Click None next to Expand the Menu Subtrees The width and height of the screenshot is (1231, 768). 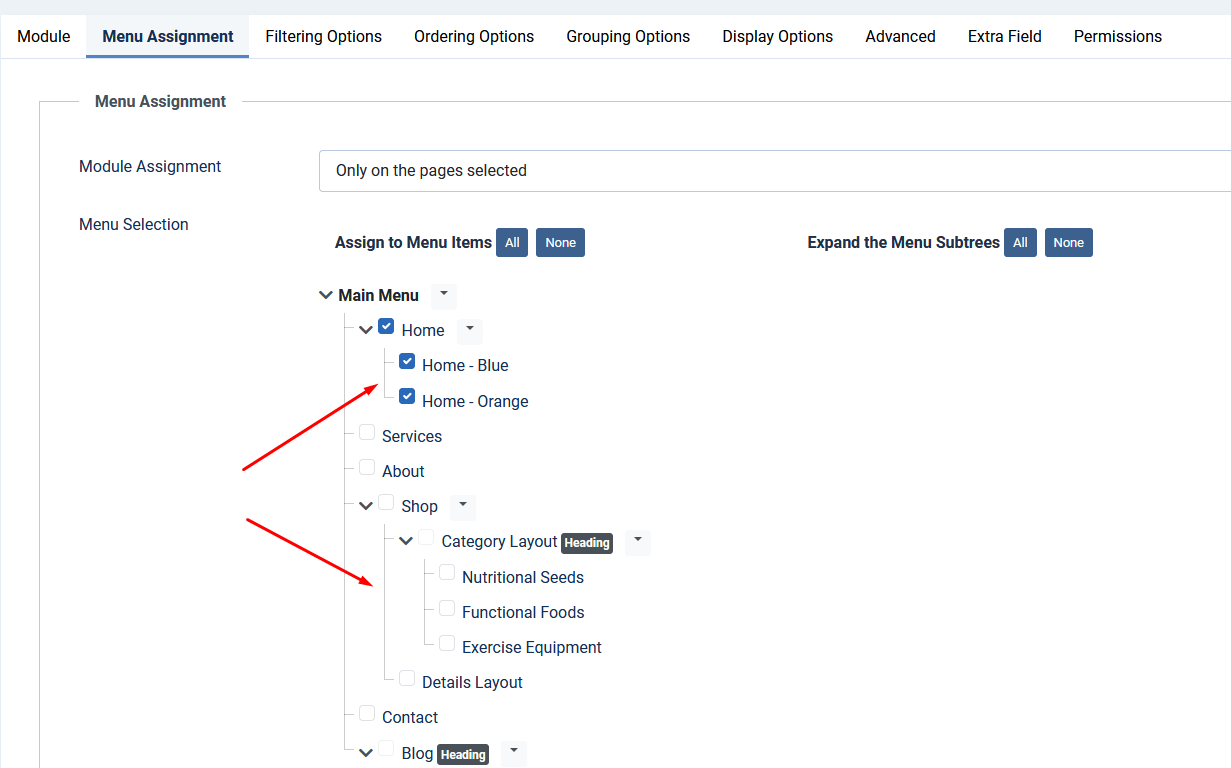(x=1068, y=243)
